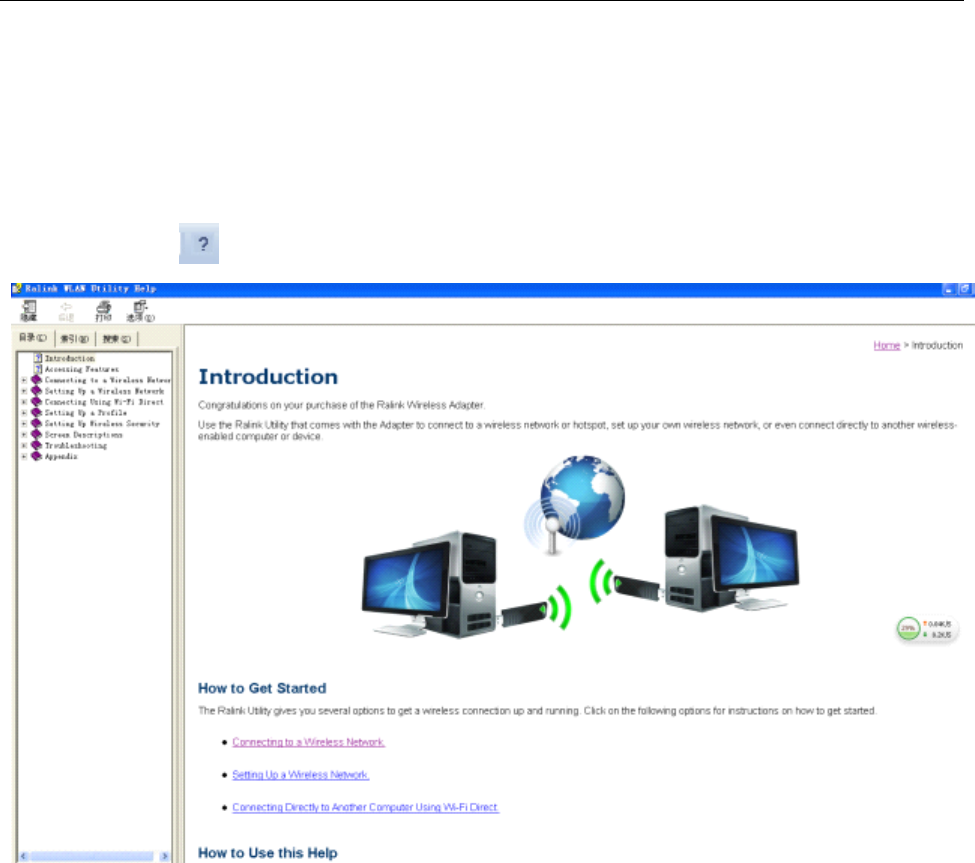Click the How to Get Started heading
Viewport: 975px width, 863px height.
click(x=262, y=688)
